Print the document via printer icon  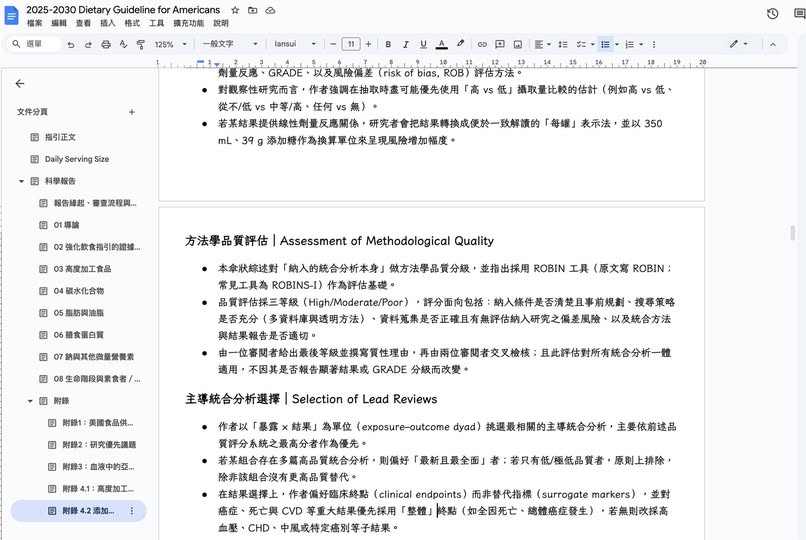coord(104,44)
